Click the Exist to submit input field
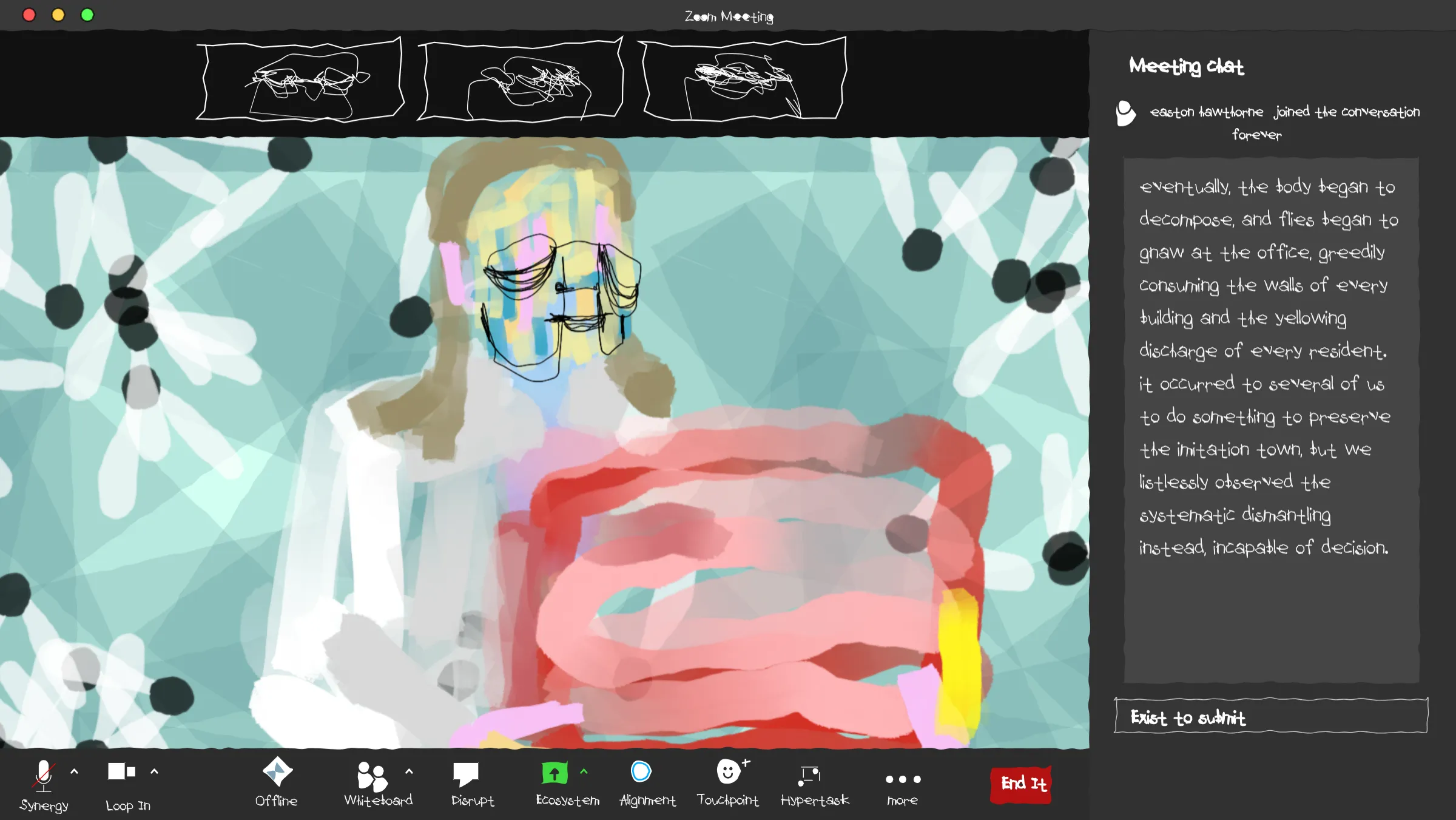The image size is (1456, 820). click(1271, 716)
